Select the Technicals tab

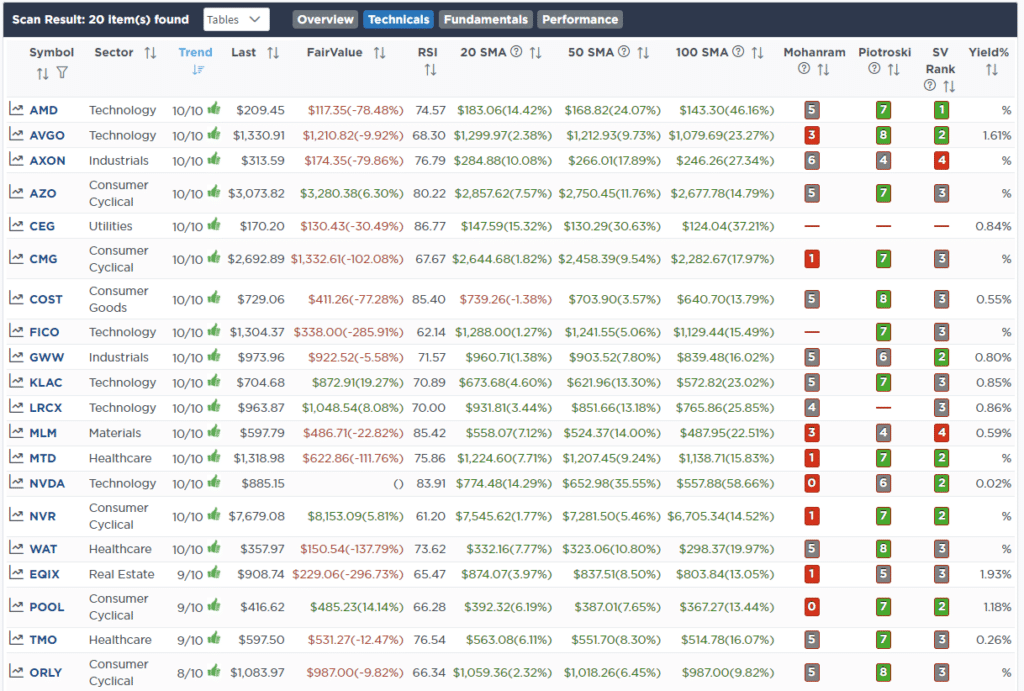pos(398,20)
